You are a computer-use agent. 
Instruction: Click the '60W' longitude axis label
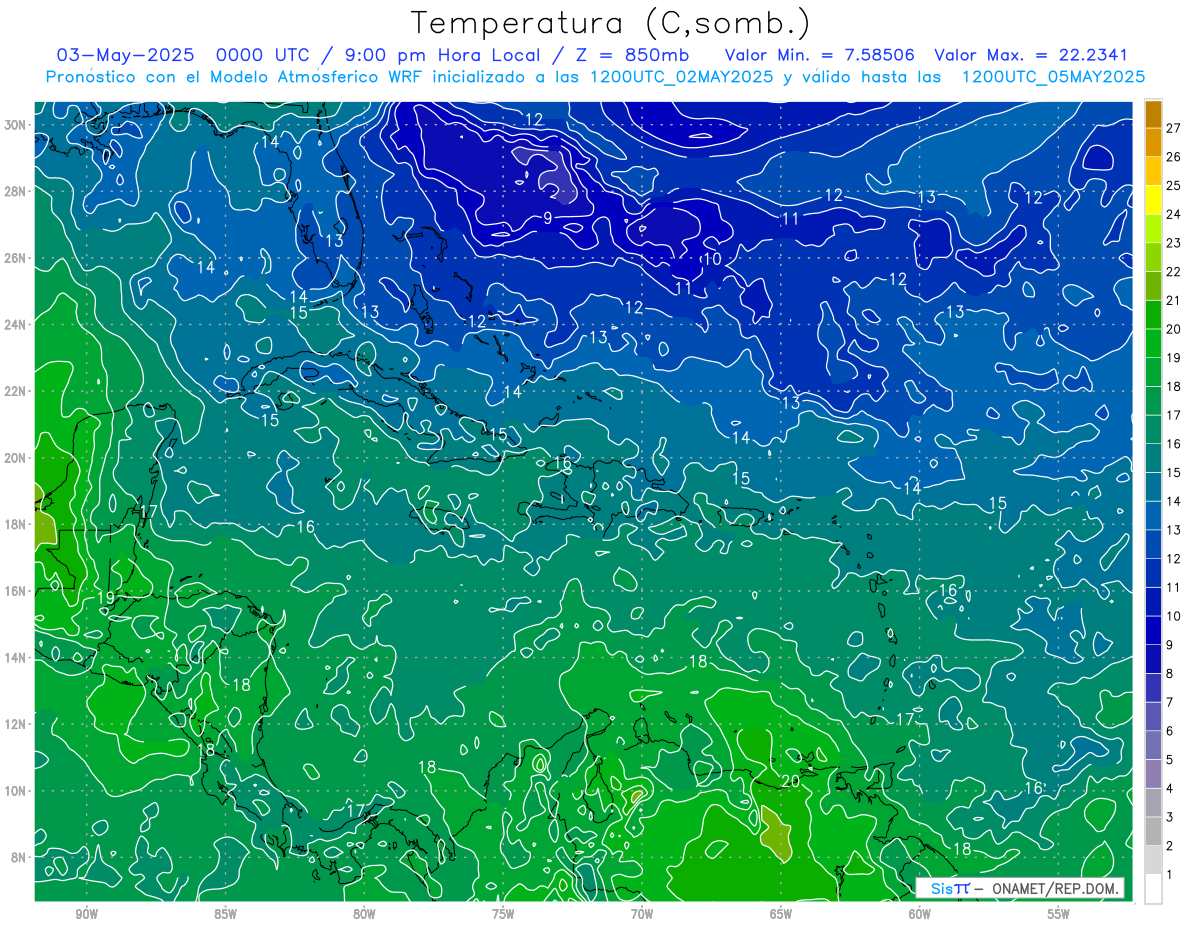pos(920,914)
